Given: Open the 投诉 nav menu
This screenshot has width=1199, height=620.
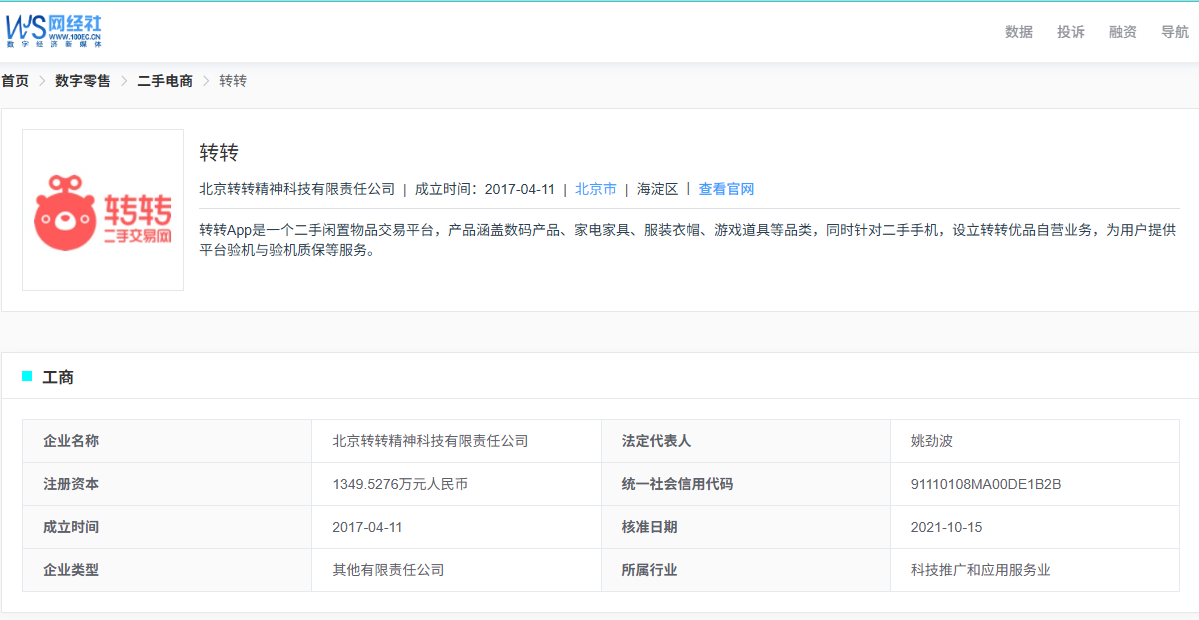Looking at the screenshot, I should pos(1071,32).
